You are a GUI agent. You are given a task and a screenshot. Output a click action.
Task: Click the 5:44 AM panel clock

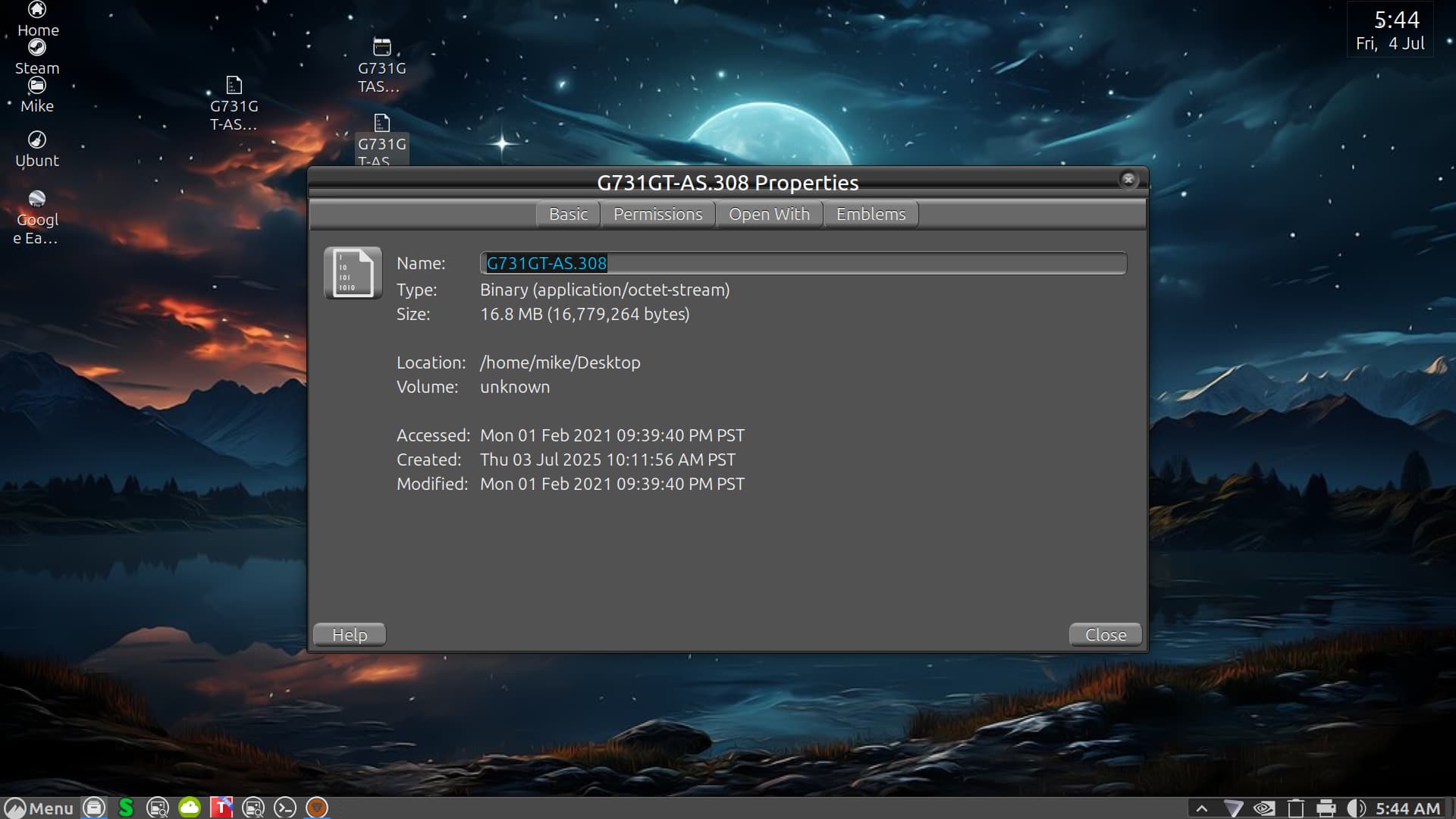tap(1408, 809)
